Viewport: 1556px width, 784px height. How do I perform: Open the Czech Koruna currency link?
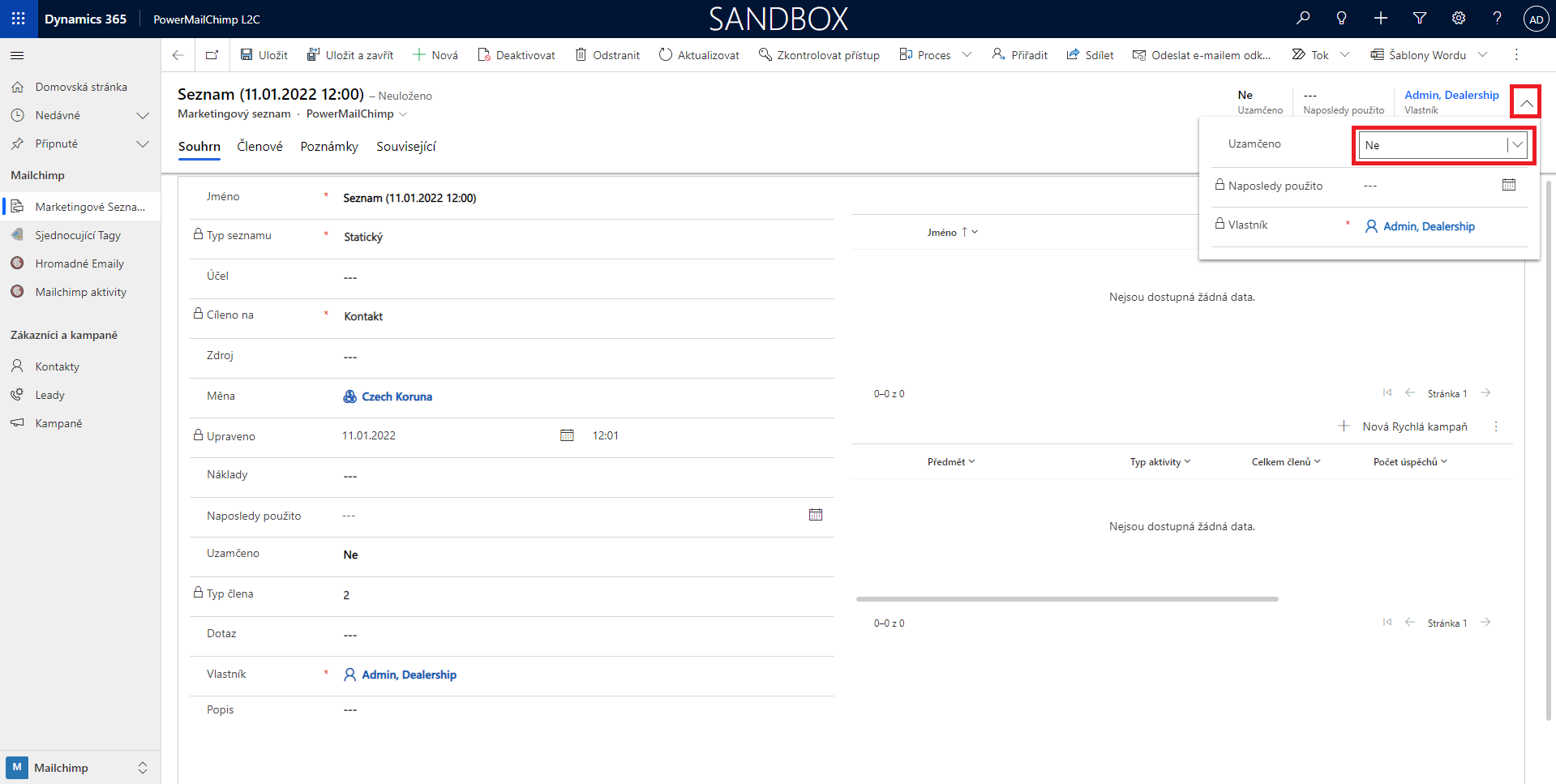[x=397, y=396]
